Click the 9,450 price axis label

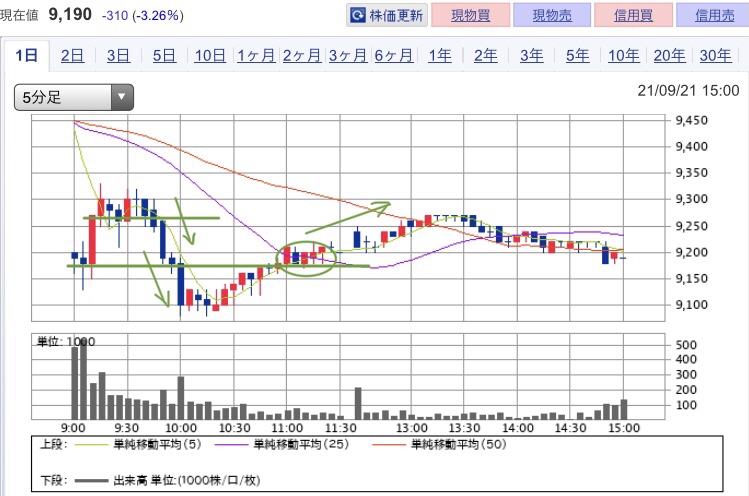(x=691, y=120)
